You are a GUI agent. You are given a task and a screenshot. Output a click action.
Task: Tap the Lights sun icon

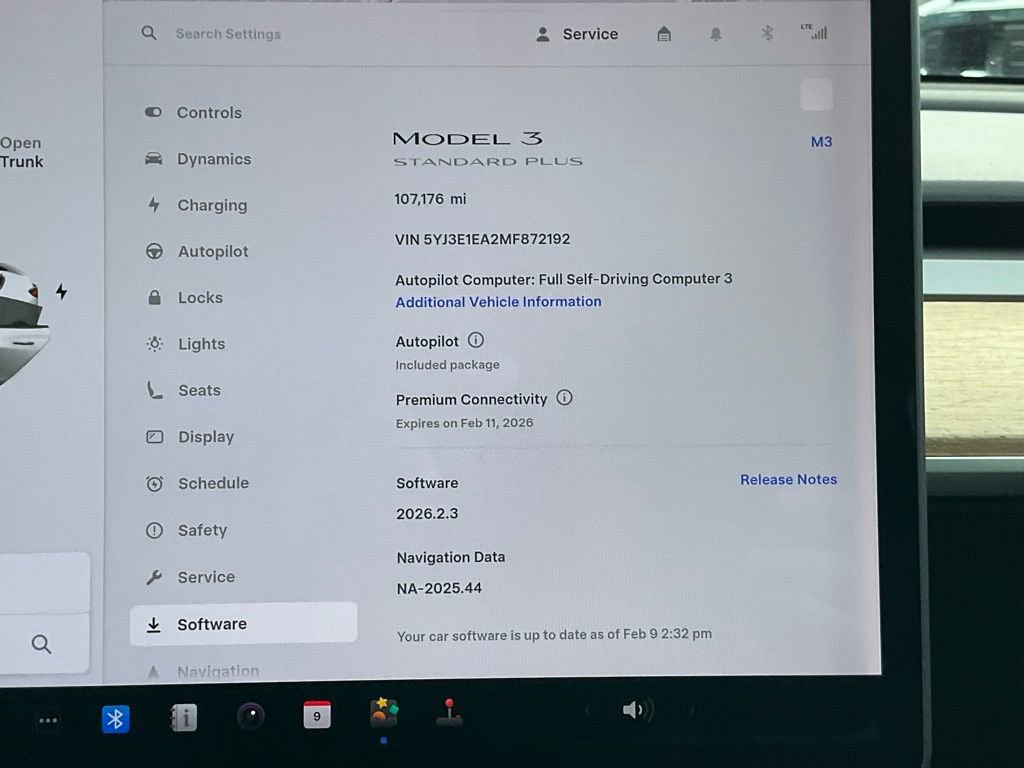point(155,344)
